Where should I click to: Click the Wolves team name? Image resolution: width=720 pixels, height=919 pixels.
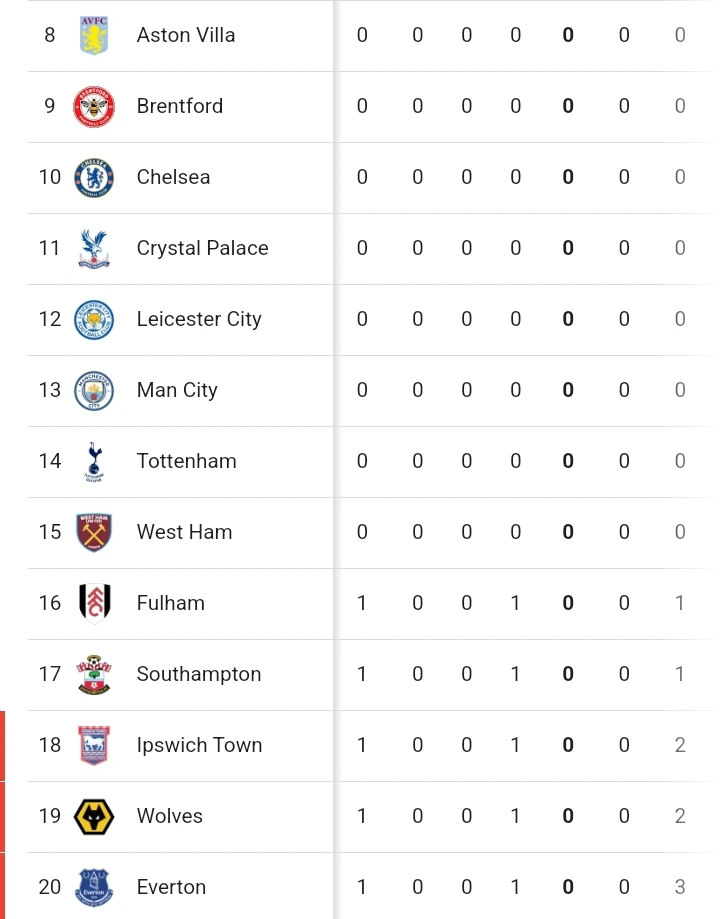click(x=170, y=816)
